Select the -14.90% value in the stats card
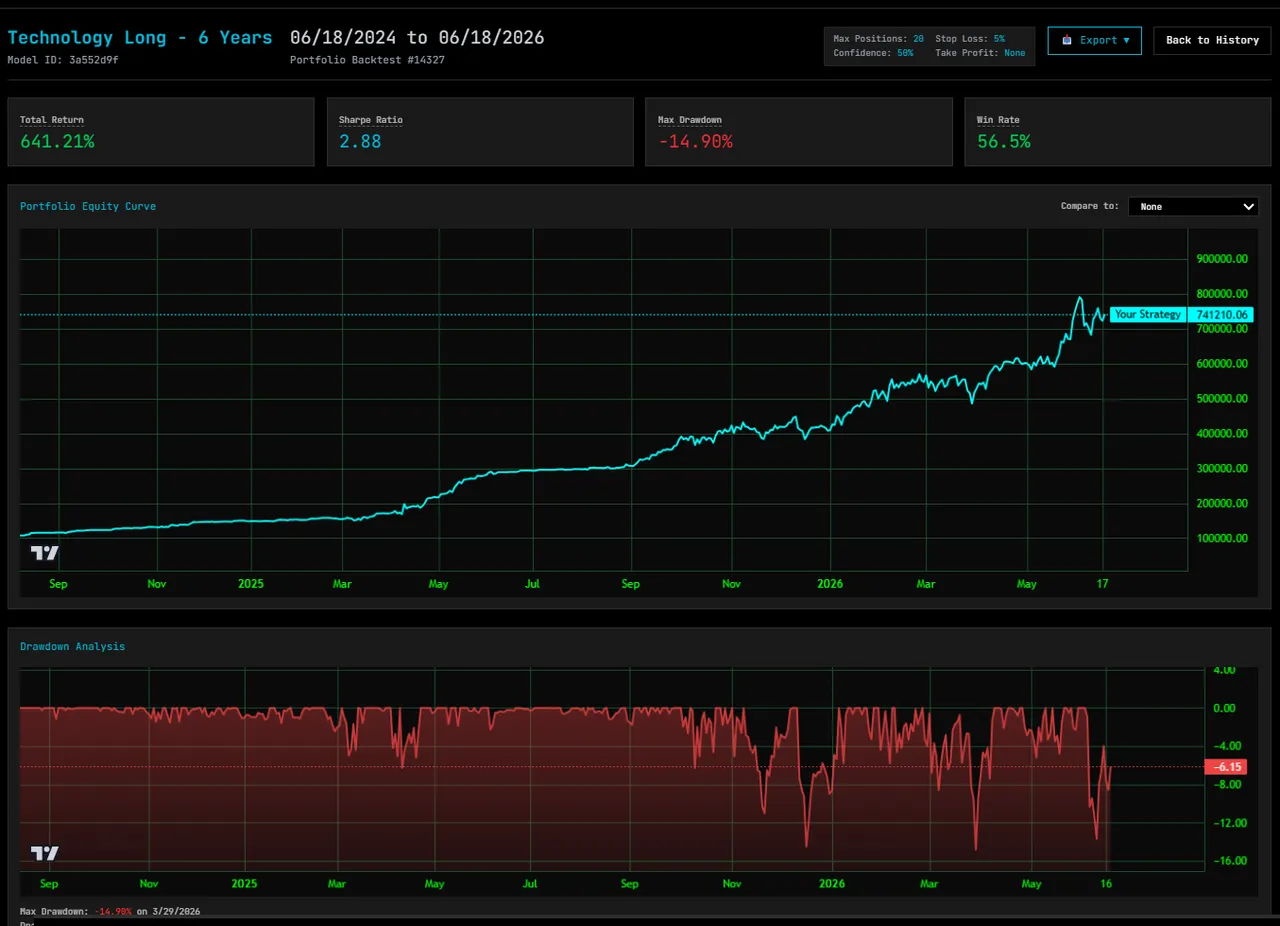The width and height of the screenshot is (1280, 926). point(695,142)
